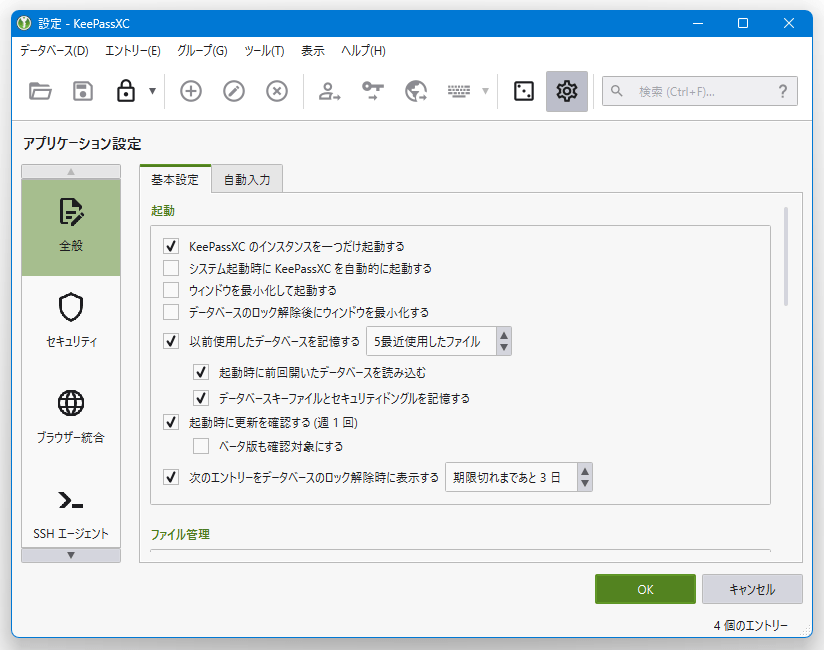
Task: Switch to the 自動入力 tab
Action: [x=247, y=180]
